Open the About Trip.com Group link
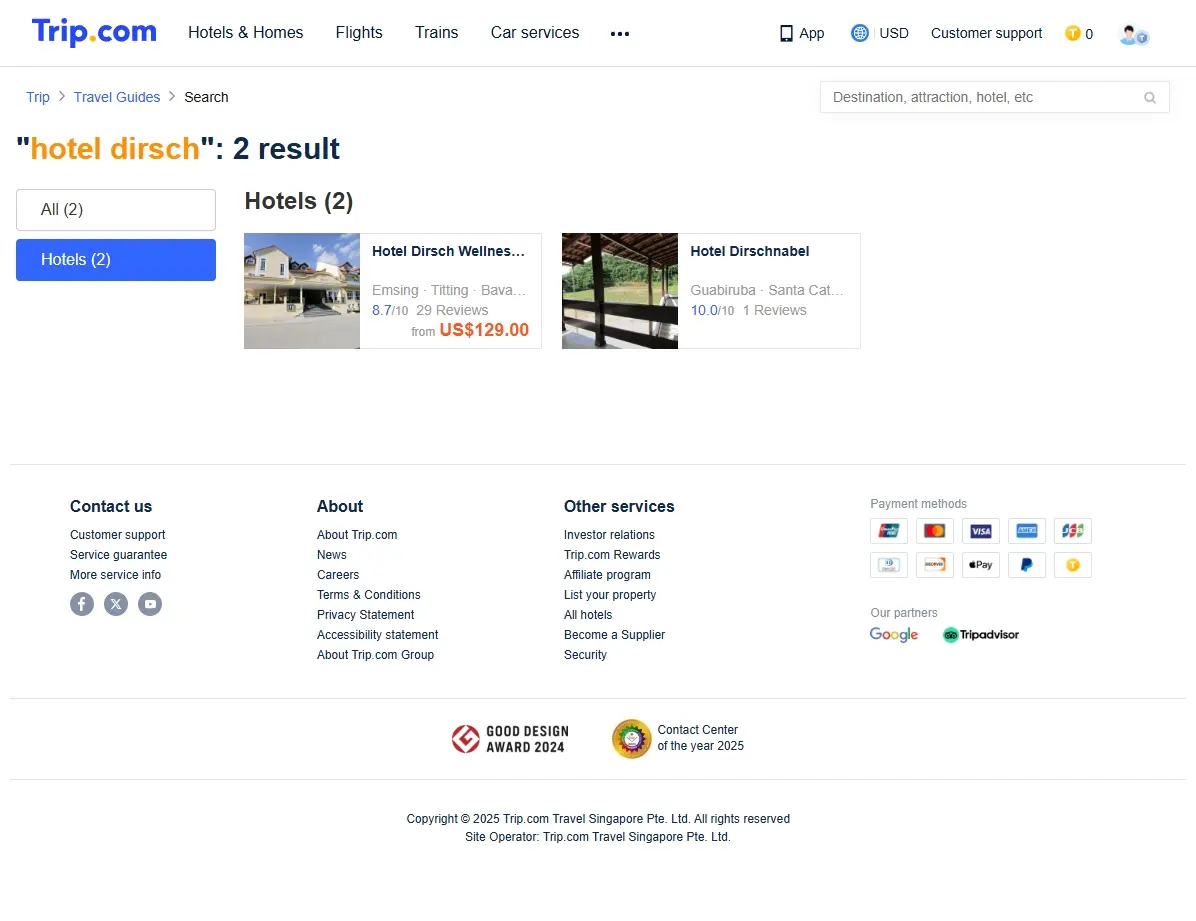This screenshot has height=921, width=1196. point(375,655)
